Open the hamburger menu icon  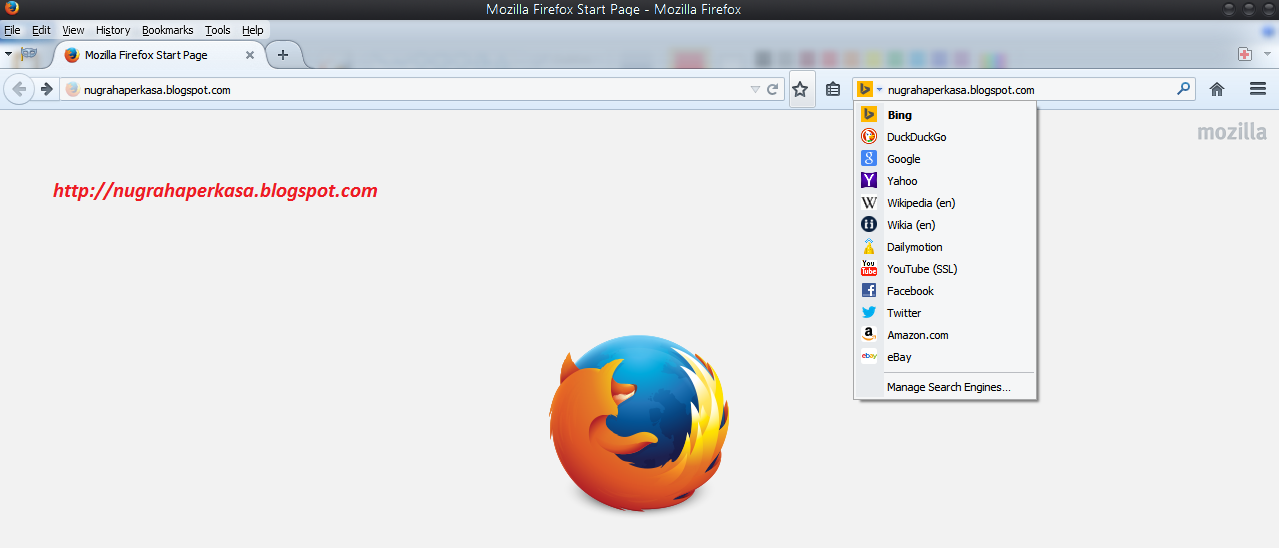point(1258,89)
